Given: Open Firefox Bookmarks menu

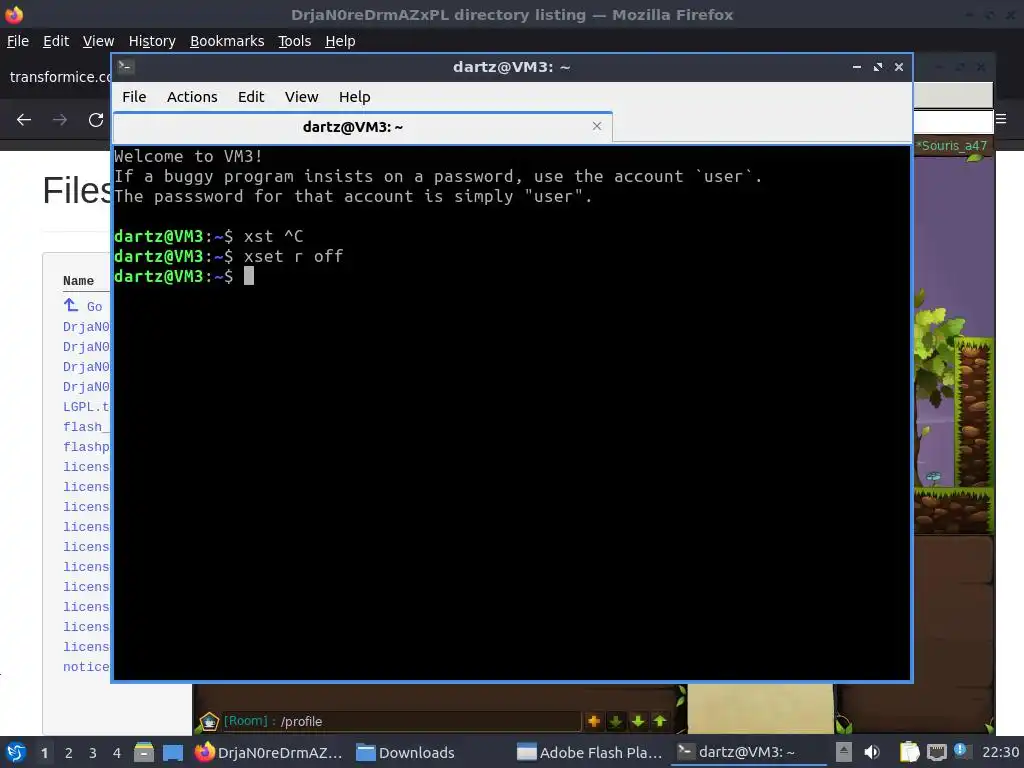Looking at the screenshot, I should [227, 41].
